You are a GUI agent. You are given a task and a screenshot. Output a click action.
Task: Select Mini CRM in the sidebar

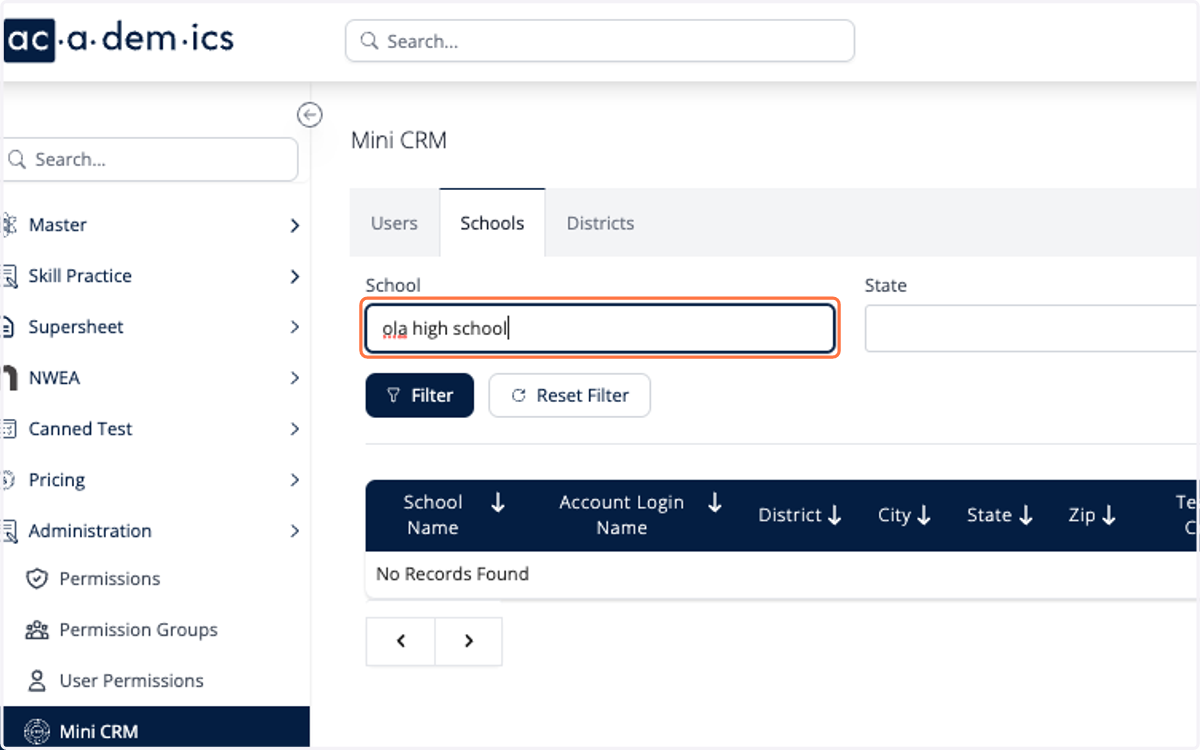[155, 730]
